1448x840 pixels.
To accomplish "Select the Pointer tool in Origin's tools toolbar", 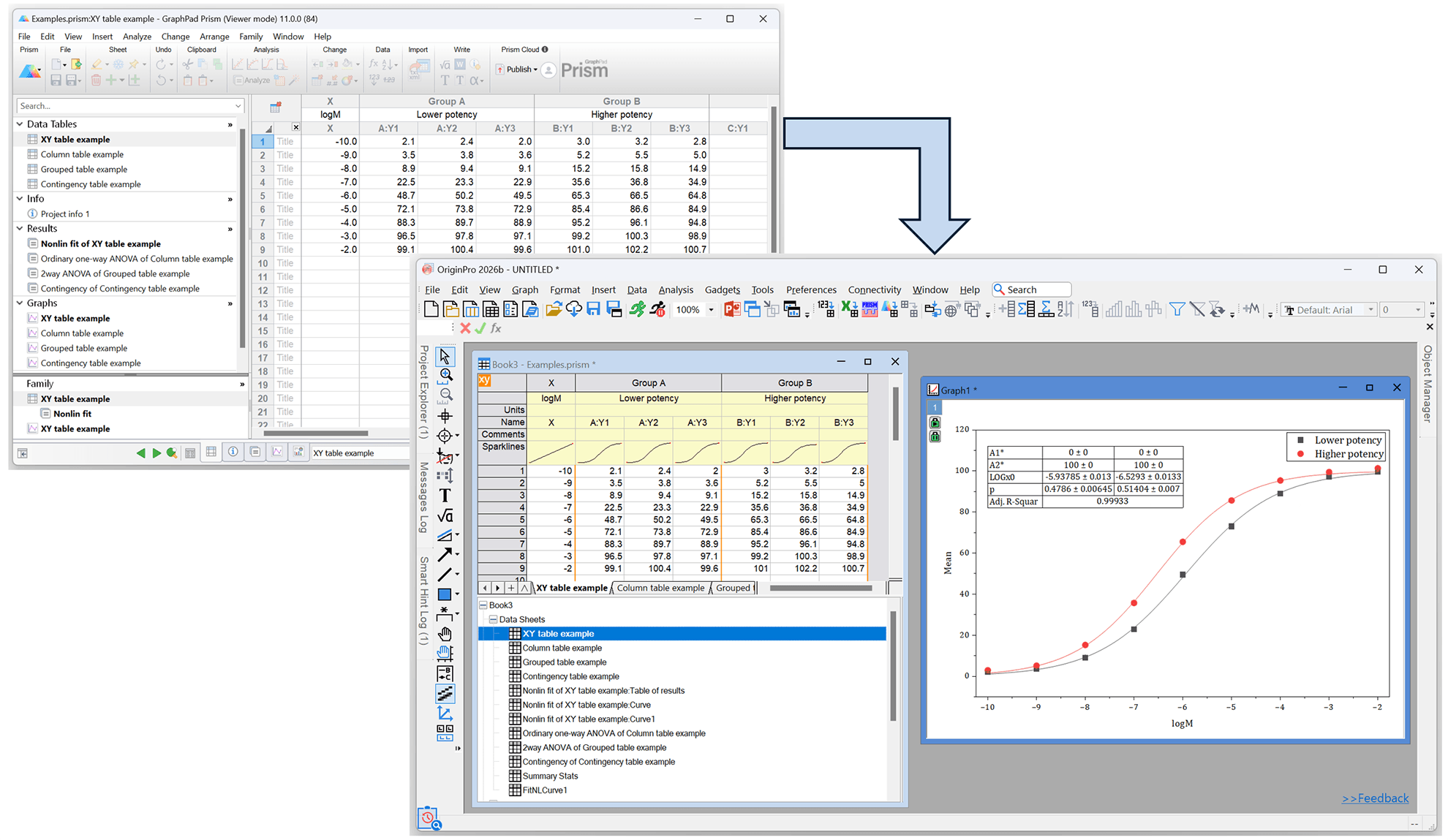I will tap(445, 356).
